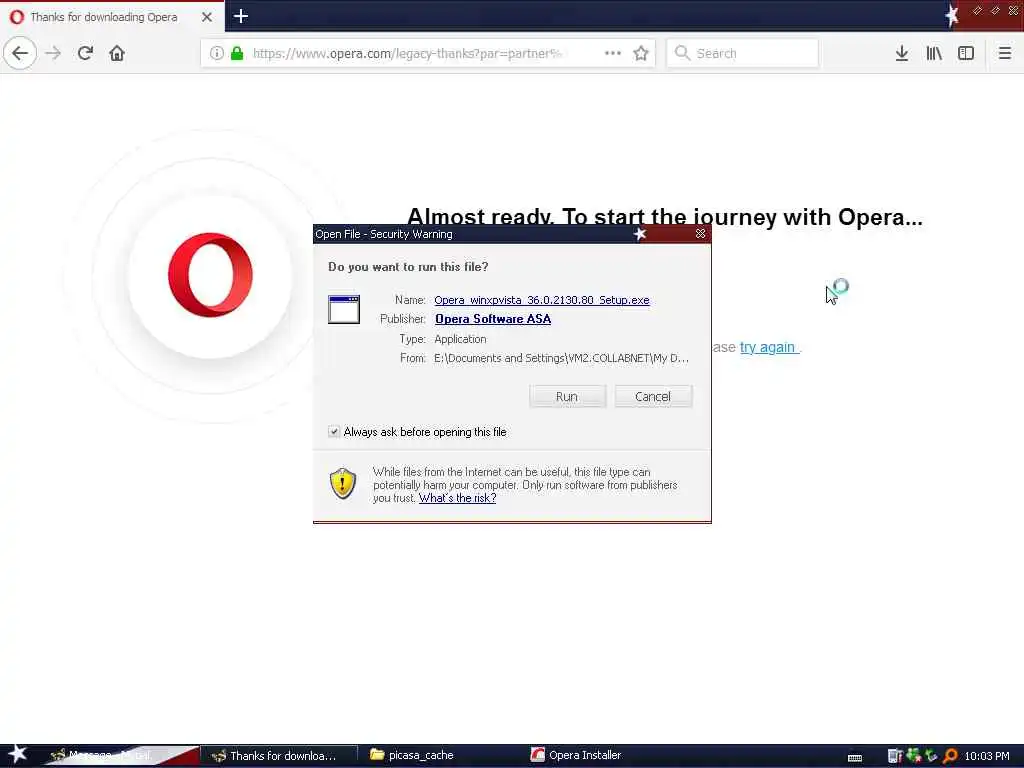Viewport: 1024px width, 768px height.
Task: Close the Thanks for downloading Opera tab
Action: click(207, 17)
